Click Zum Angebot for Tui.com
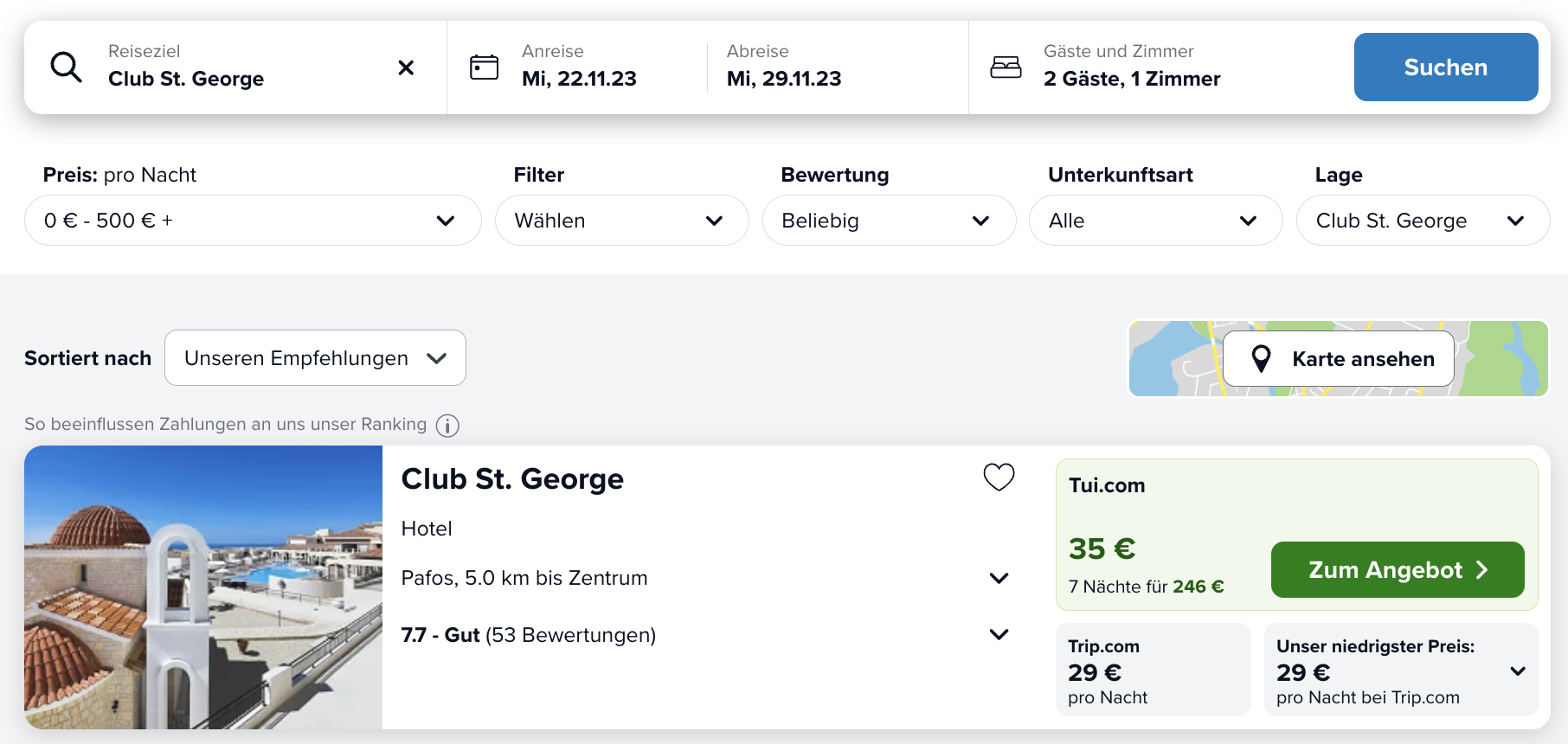Image resolution: width=1568 pixels, height=744 pixels. click(1397, 570)
